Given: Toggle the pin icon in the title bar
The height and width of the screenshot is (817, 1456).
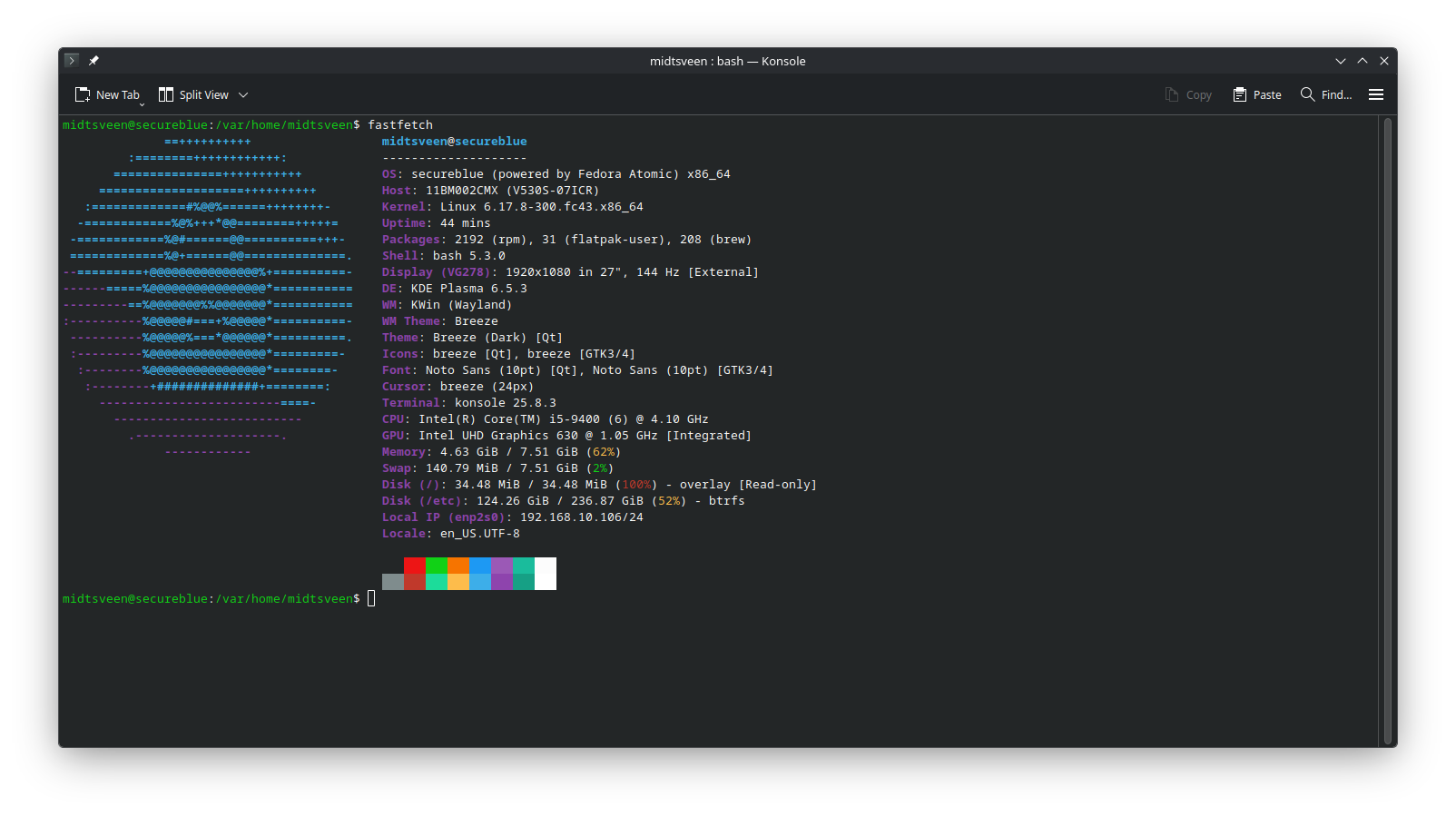Looking at the screenshot, I should 93,61.
